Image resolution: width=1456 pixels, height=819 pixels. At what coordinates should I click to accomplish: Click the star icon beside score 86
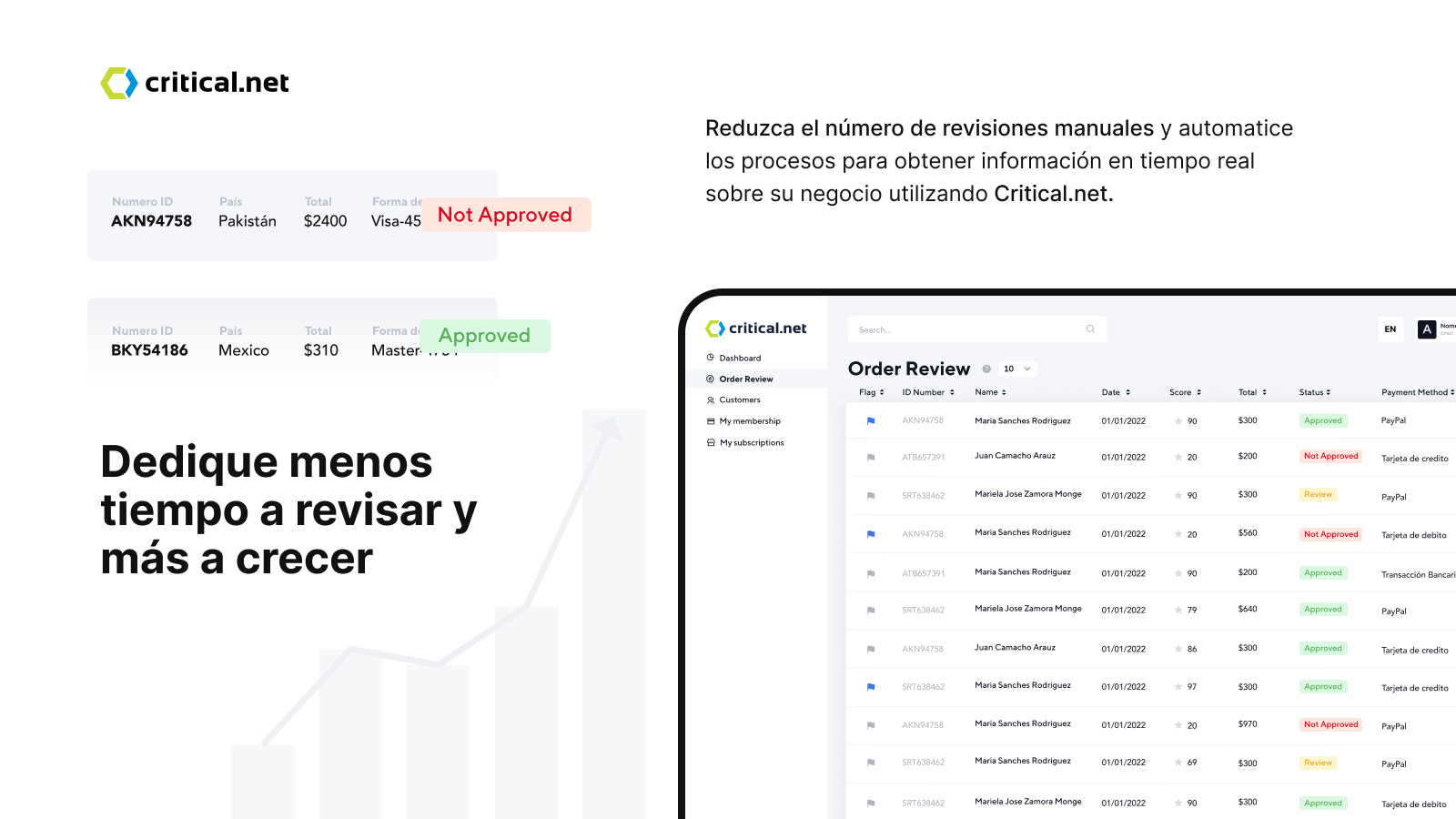pyautogui.click(x=1178, y=649)
